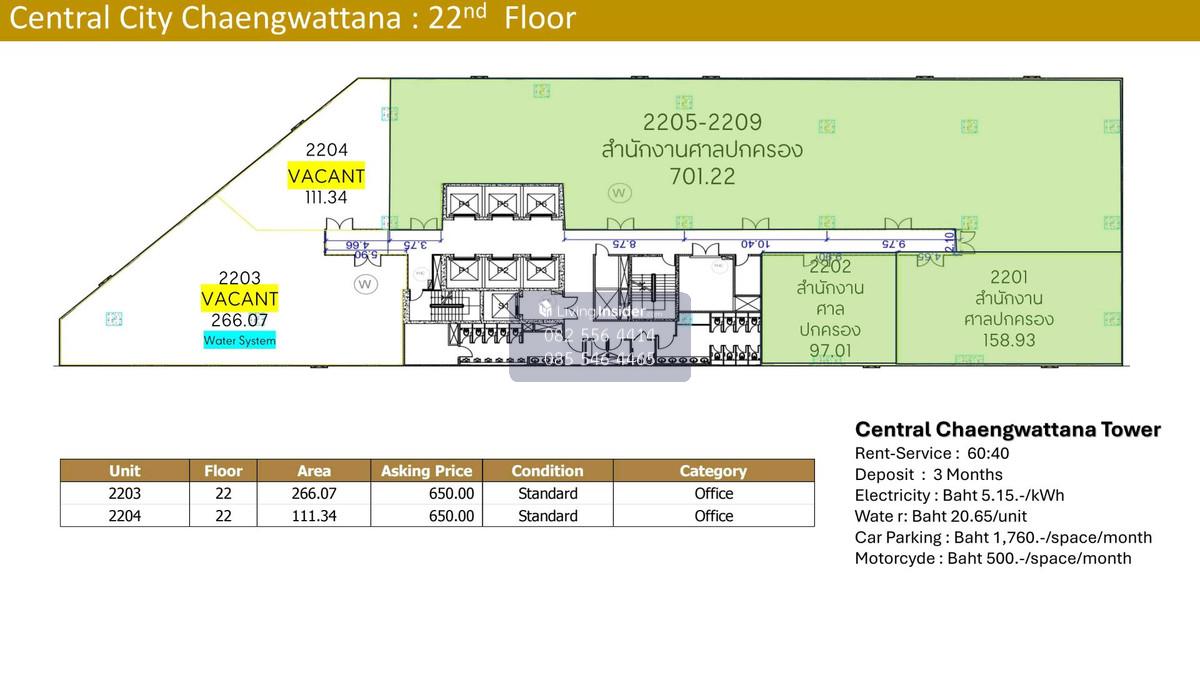Click the 22nd Floor slide title
Image resolution: width=1200 pixels, height=675 pixels.
(292, 19)
